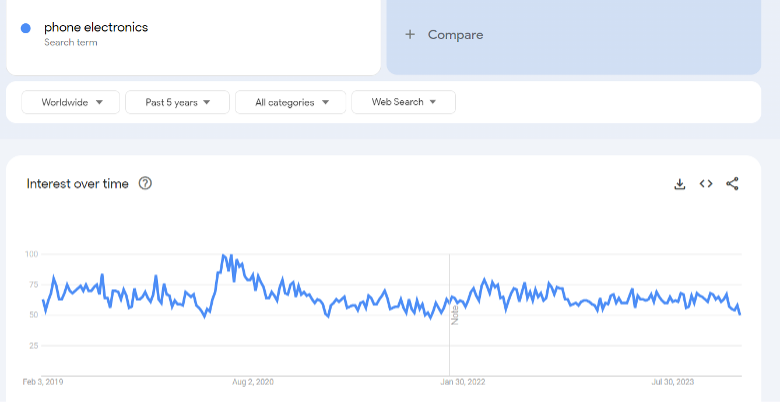Select the Aug 2, 2020 axis label
This screenshot has height=403, width=780.
click(x=253, y=382)
